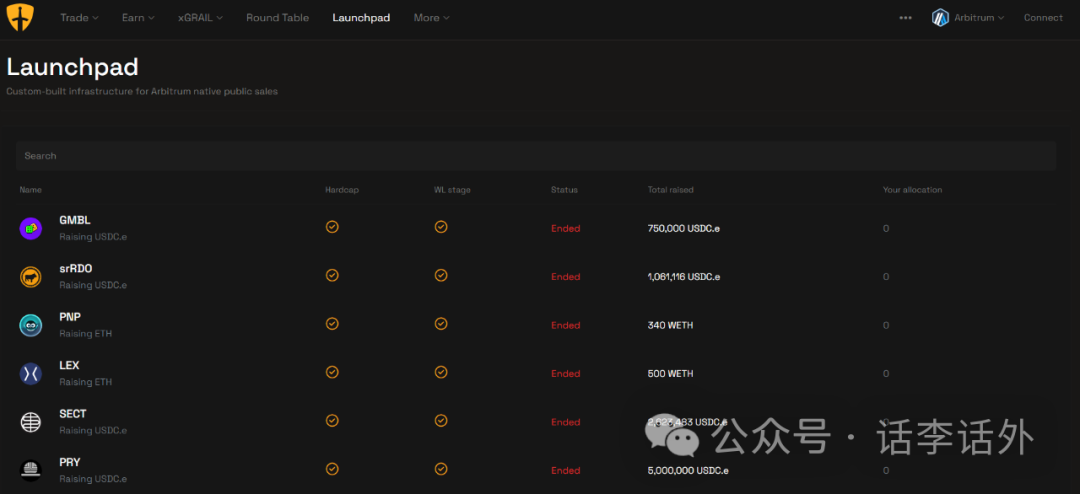
Task: Click the GMBL token icon
Action: (x=30, y=228)
